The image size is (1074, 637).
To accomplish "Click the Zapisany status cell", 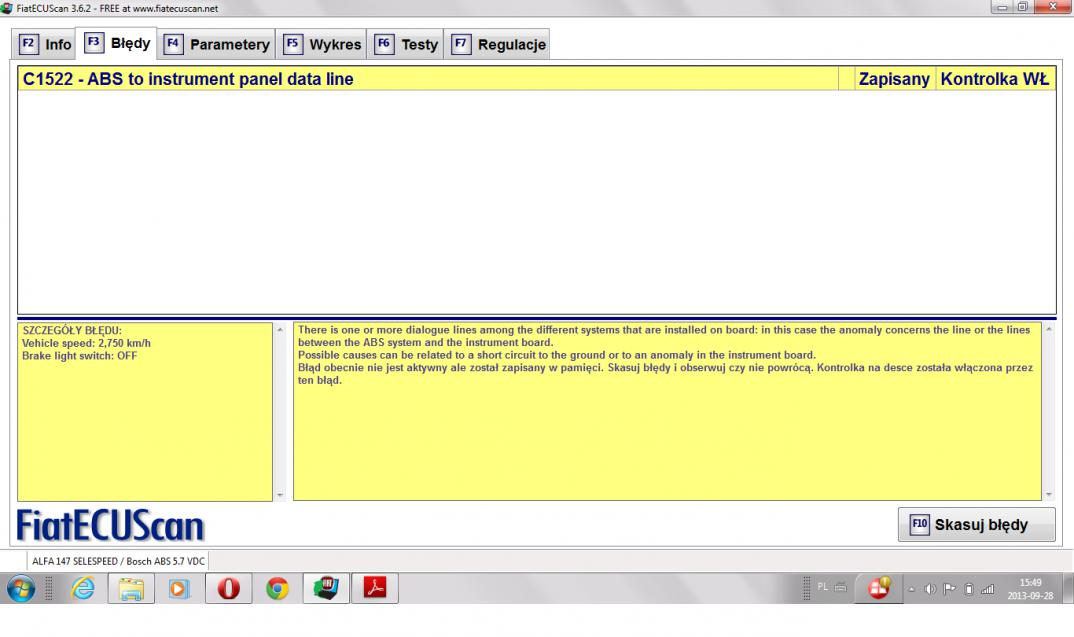I will click(x=894, y=79).
